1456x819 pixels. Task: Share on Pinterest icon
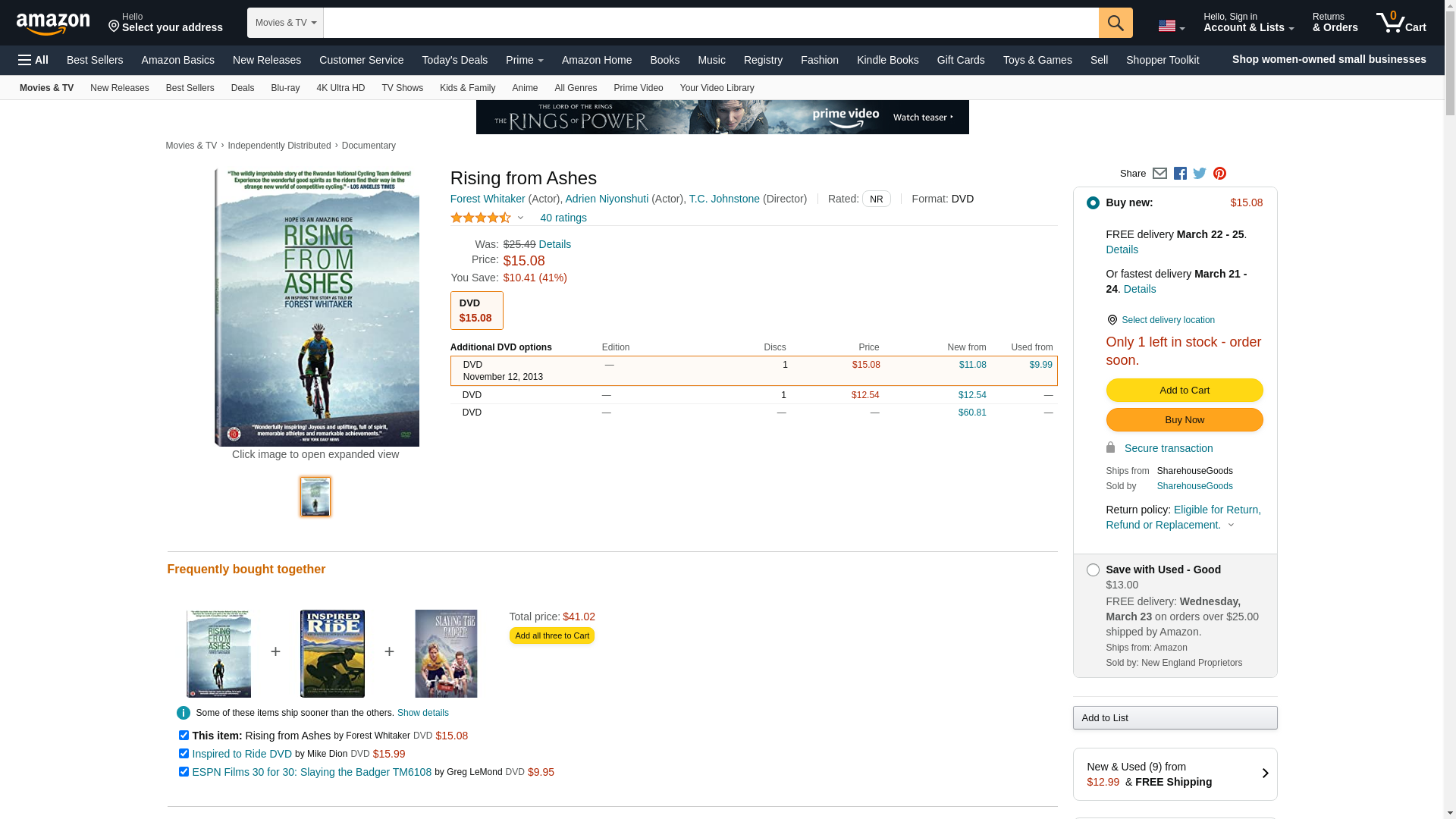[x=1219, y=174]
